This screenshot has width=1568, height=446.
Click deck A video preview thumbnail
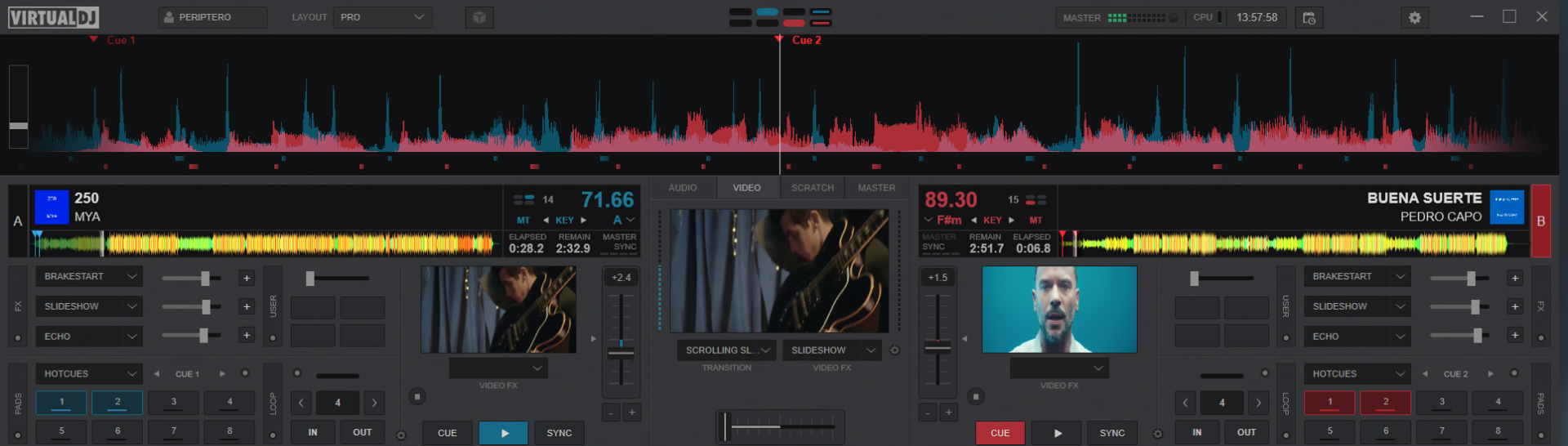(498, 310)
